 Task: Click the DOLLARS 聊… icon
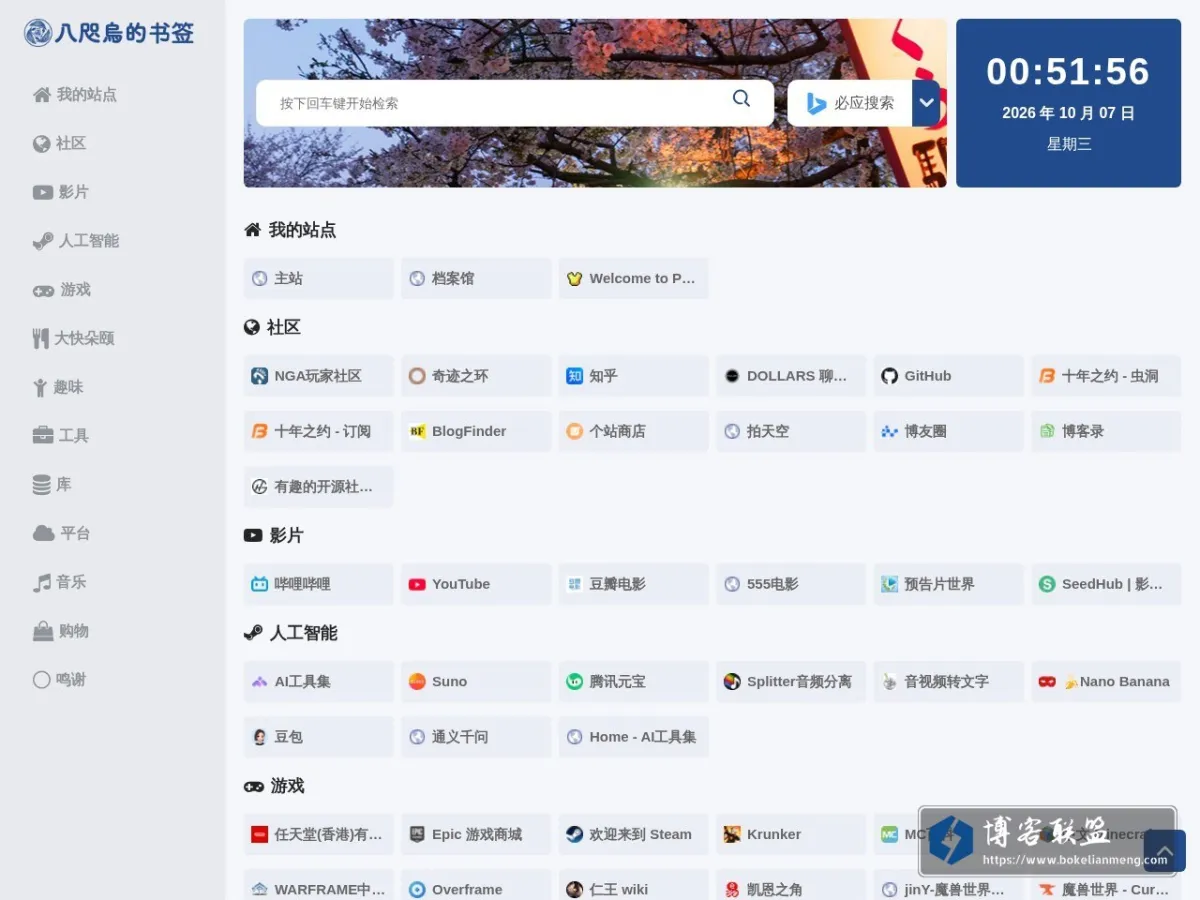coord(732,376)
